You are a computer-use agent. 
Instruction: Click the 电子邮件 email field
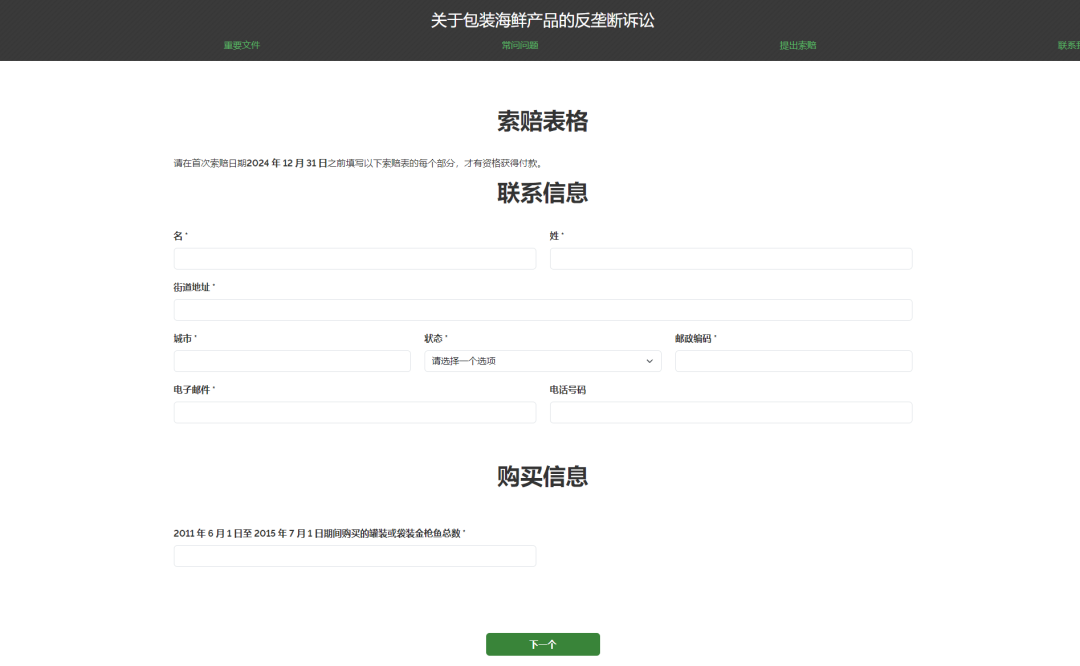pyautogui.click(x=354, y=411)
